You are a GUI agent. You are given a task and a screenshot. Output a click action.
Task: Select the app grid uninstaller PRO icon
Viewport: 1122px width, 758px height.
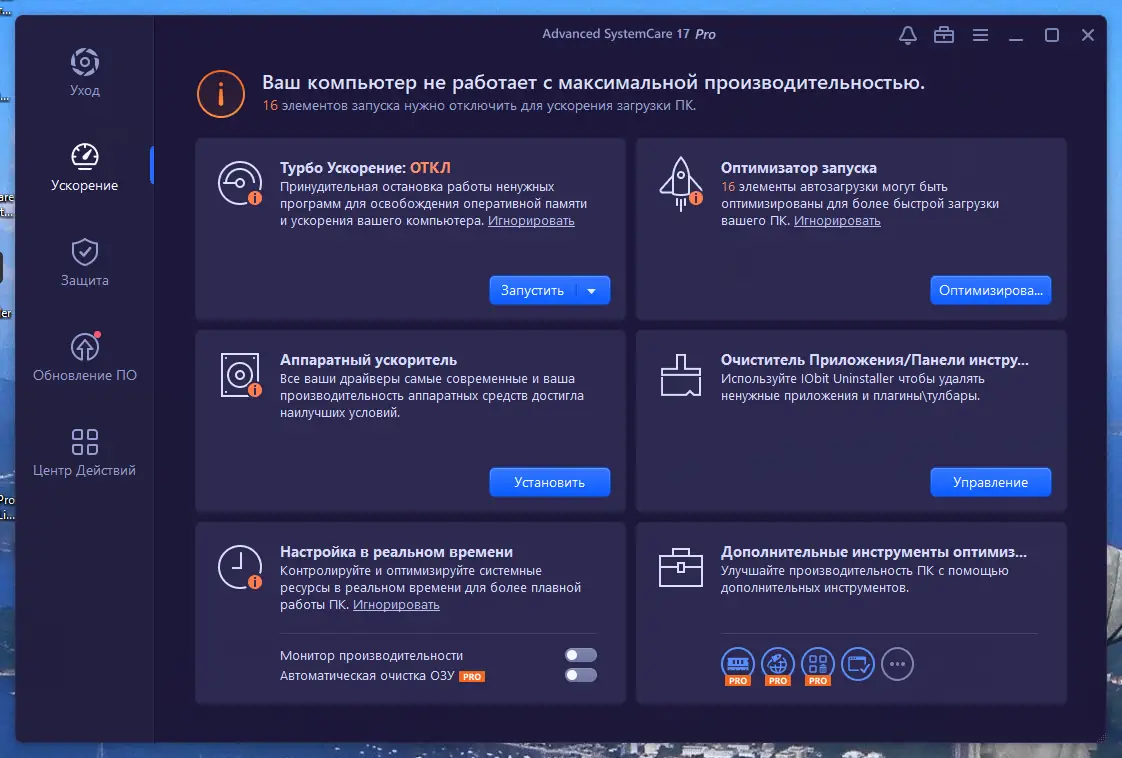coord(817,663)
